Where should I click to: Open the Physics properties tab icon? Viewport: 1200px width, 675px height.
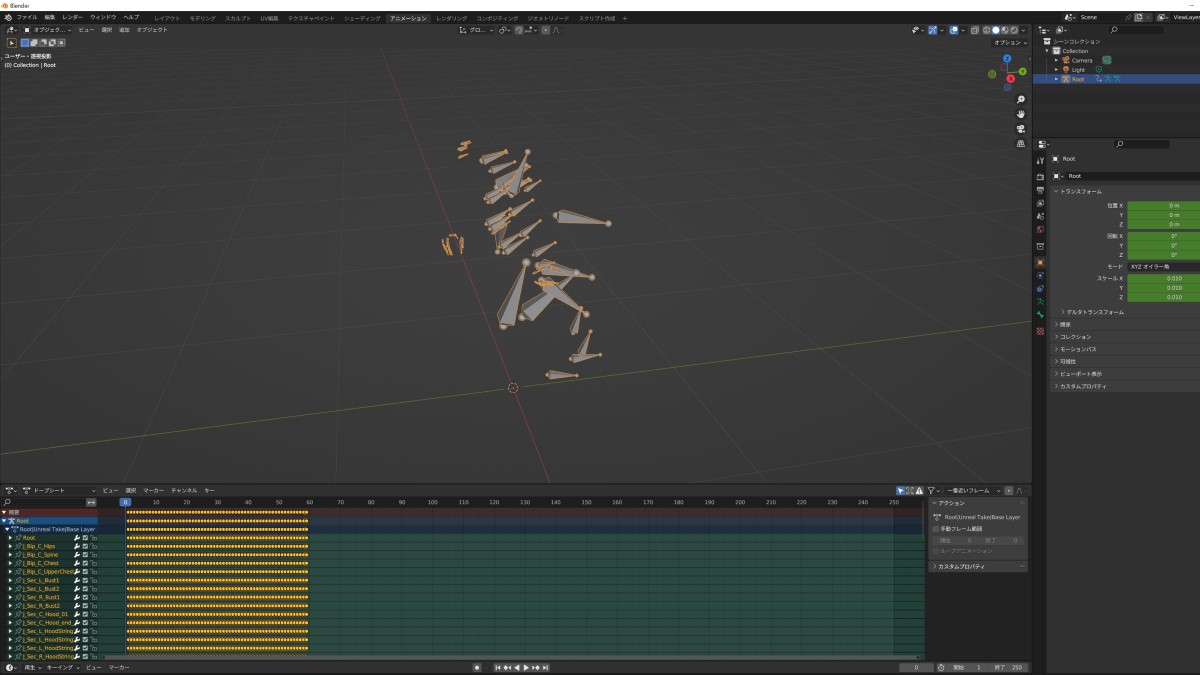pos(1040,275)
